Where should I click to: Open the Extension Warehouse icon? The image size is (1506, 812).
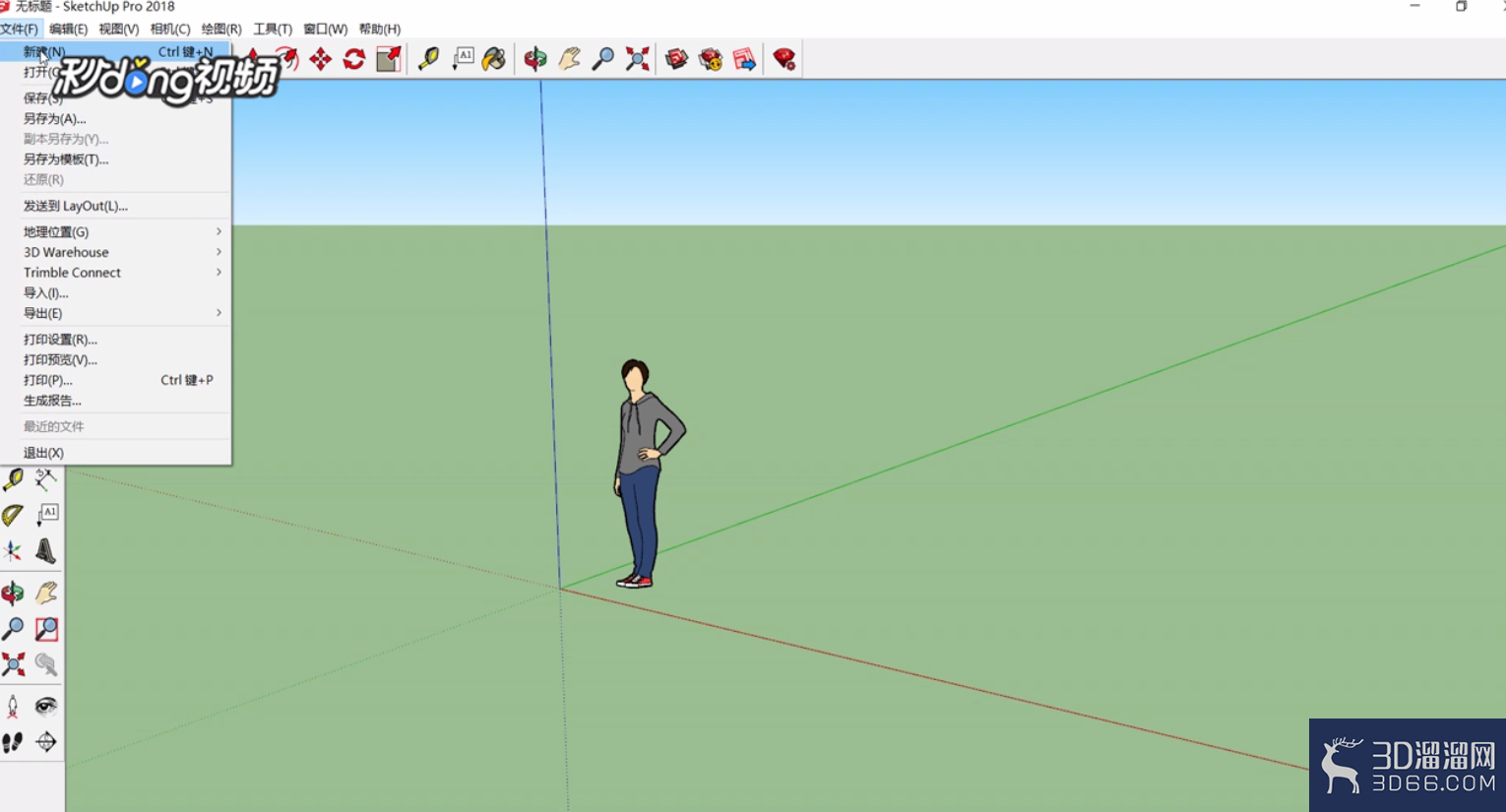[x=711, y=59]
